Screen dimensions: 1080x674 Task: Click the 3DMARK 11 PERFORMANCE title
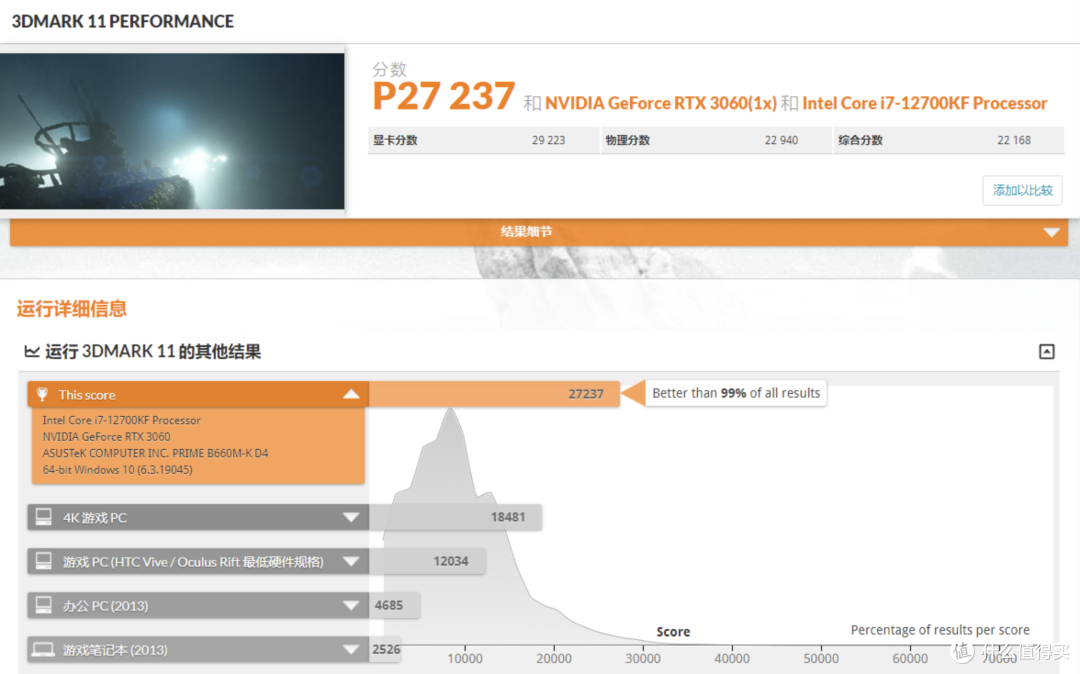[x=123, y=21]
